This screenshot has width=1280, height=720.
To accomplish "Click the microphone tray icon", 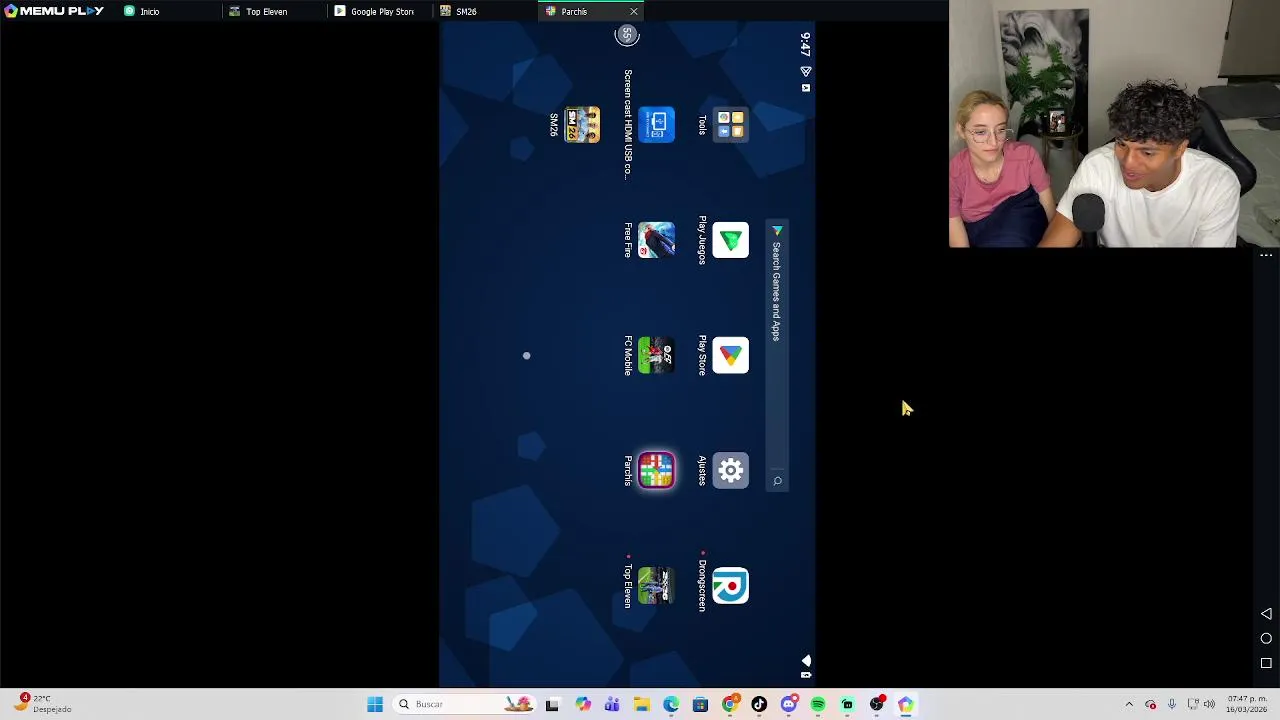I will 1172,704.
